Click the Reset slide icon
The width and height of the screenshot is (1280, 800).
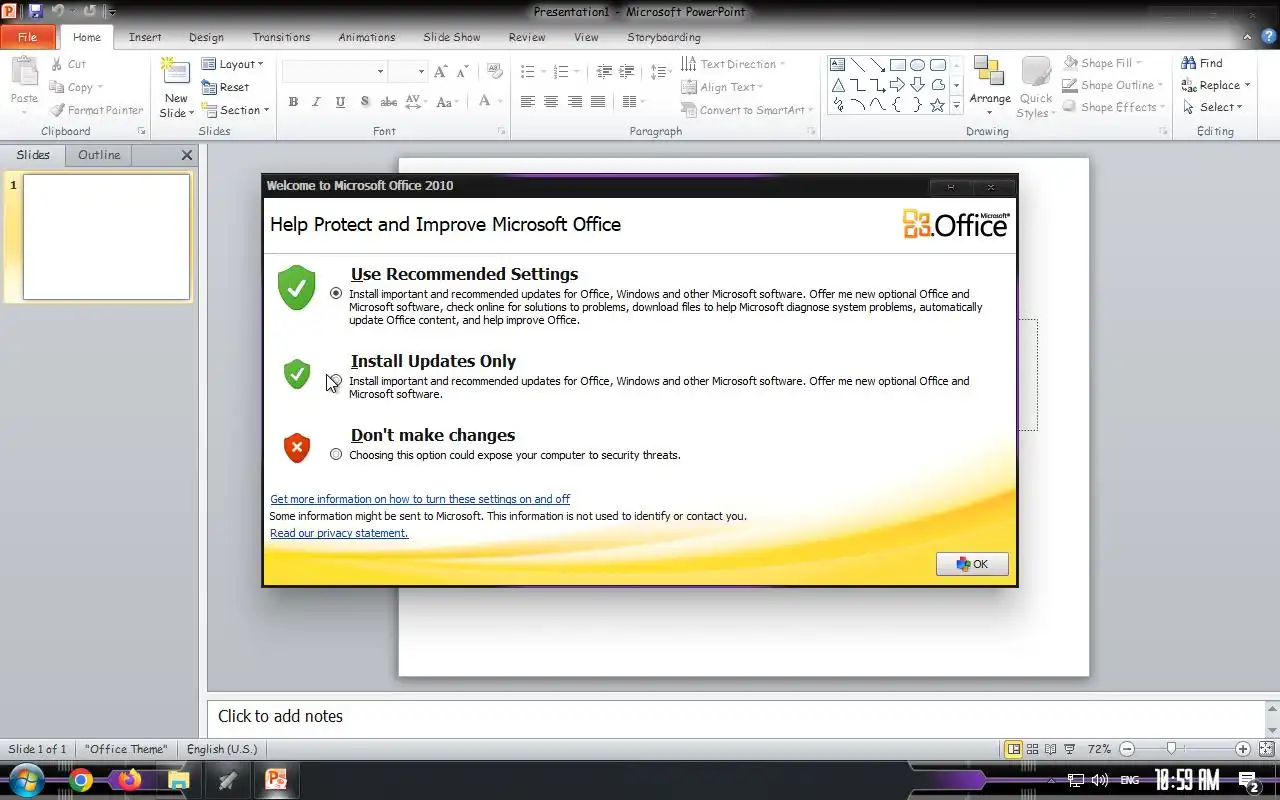(209, 87)
